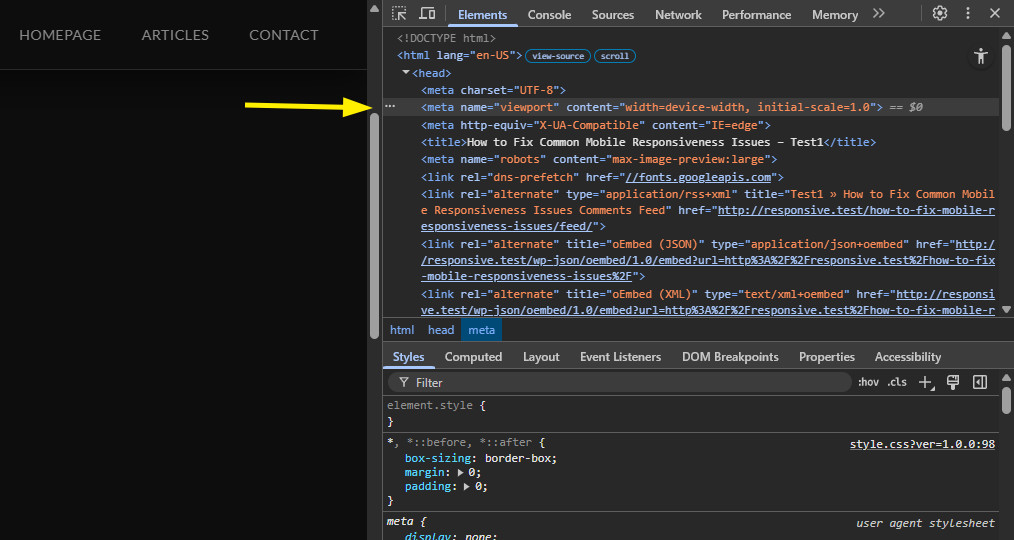Click the head breadcrumb
Viewport: 1014px width, 540px height.
pos(441,330)
